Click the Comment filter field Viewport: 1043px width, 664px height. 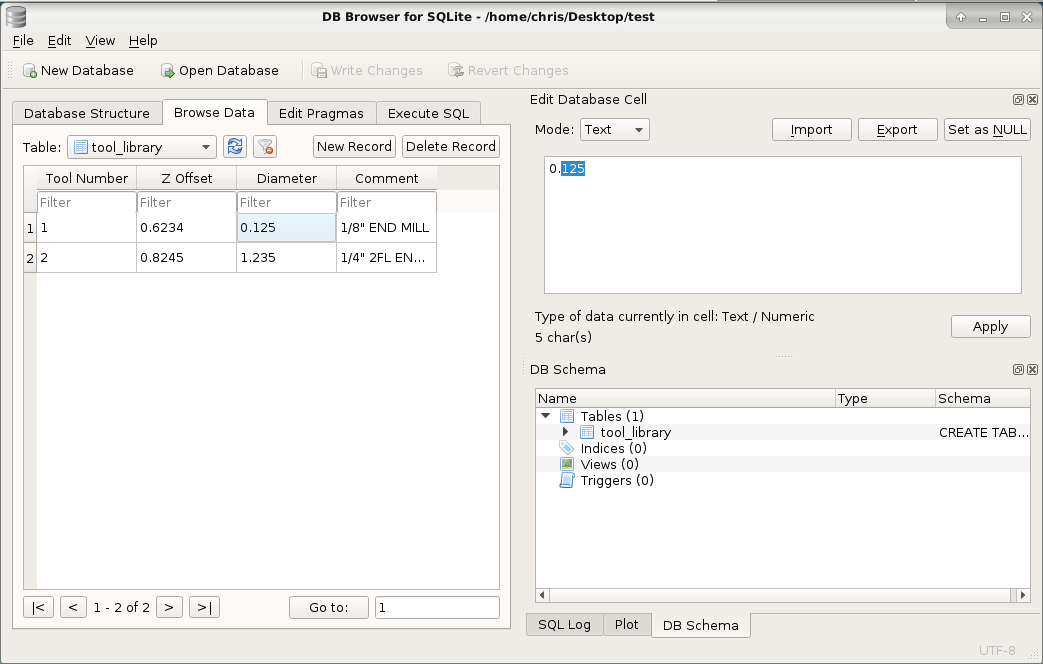(386, 202)
